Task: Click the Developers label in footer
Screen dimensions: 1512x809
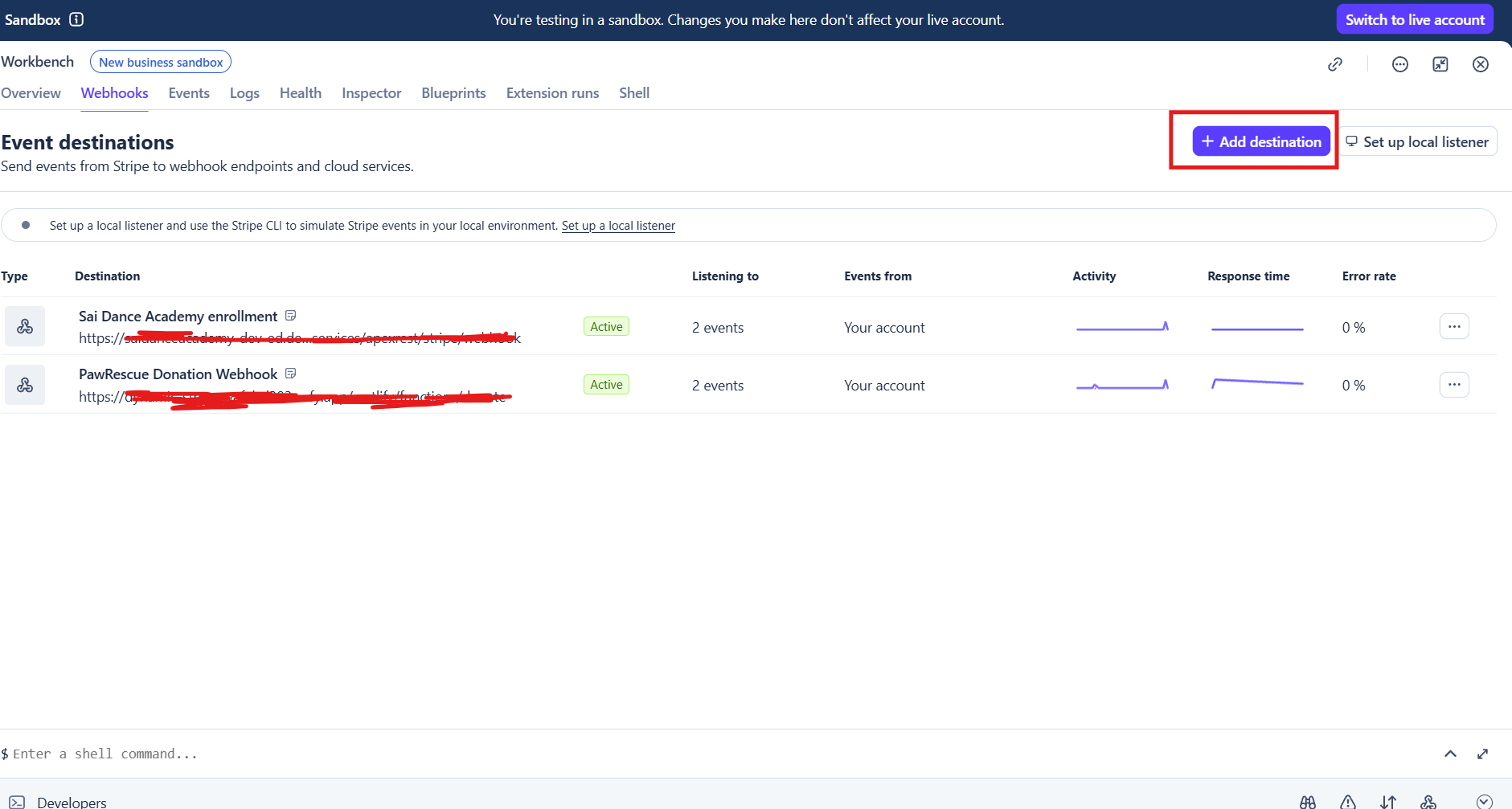Action: [x=72, y=802]
